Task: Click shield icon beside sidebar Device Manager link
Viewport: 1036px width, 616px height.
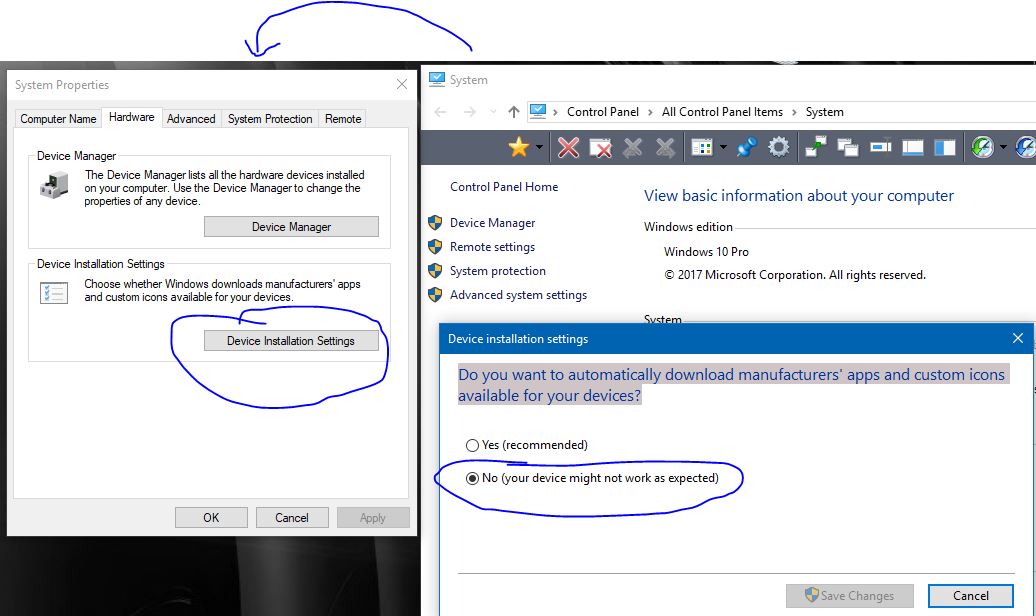Action: 435,223
